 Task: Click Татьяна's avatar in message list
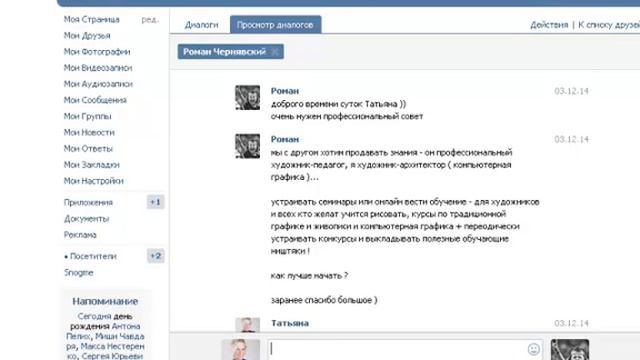click(247, 325)
